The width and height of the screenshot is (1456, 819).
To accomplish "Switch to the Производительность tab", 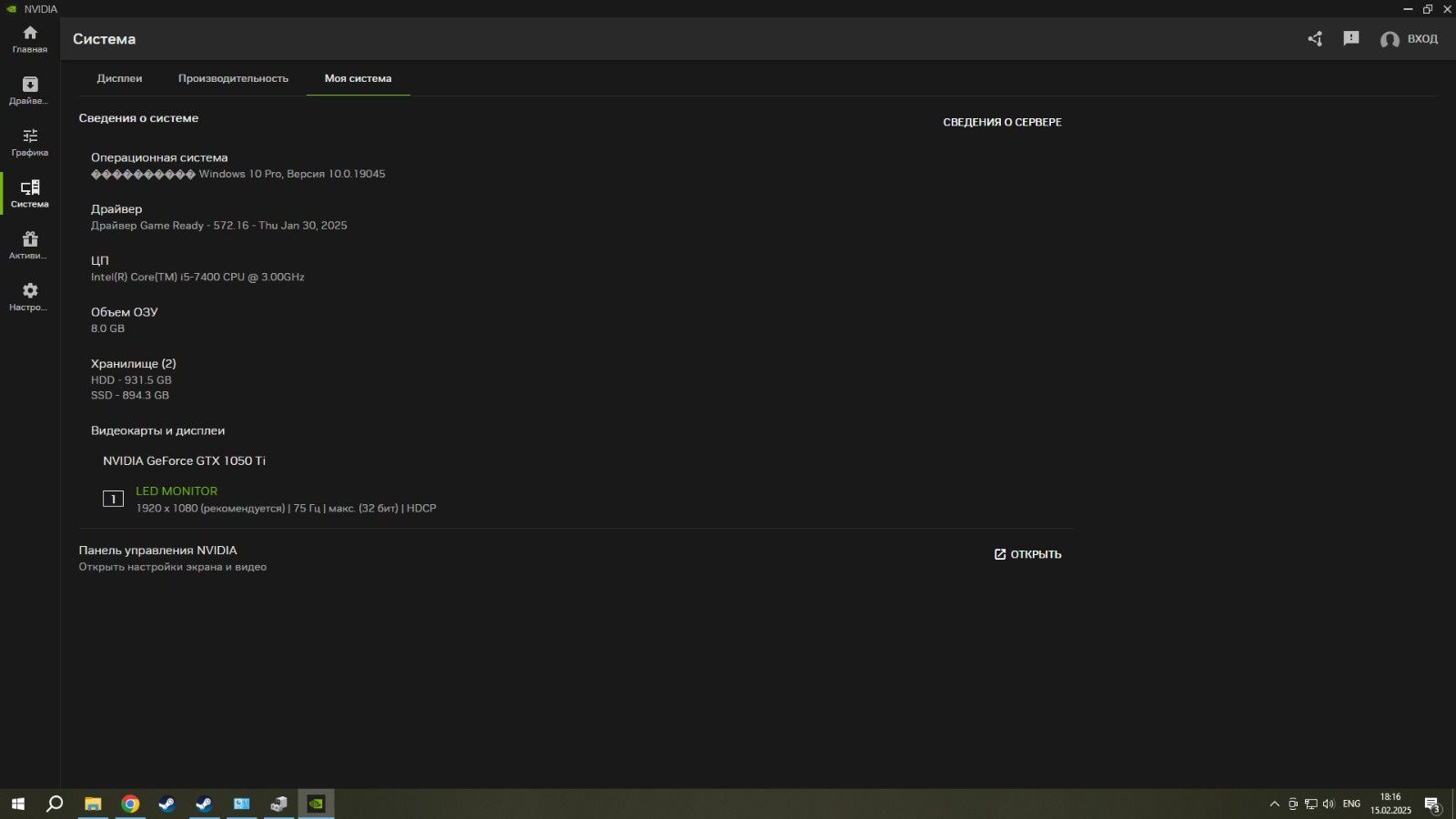I will pos(233,78).
